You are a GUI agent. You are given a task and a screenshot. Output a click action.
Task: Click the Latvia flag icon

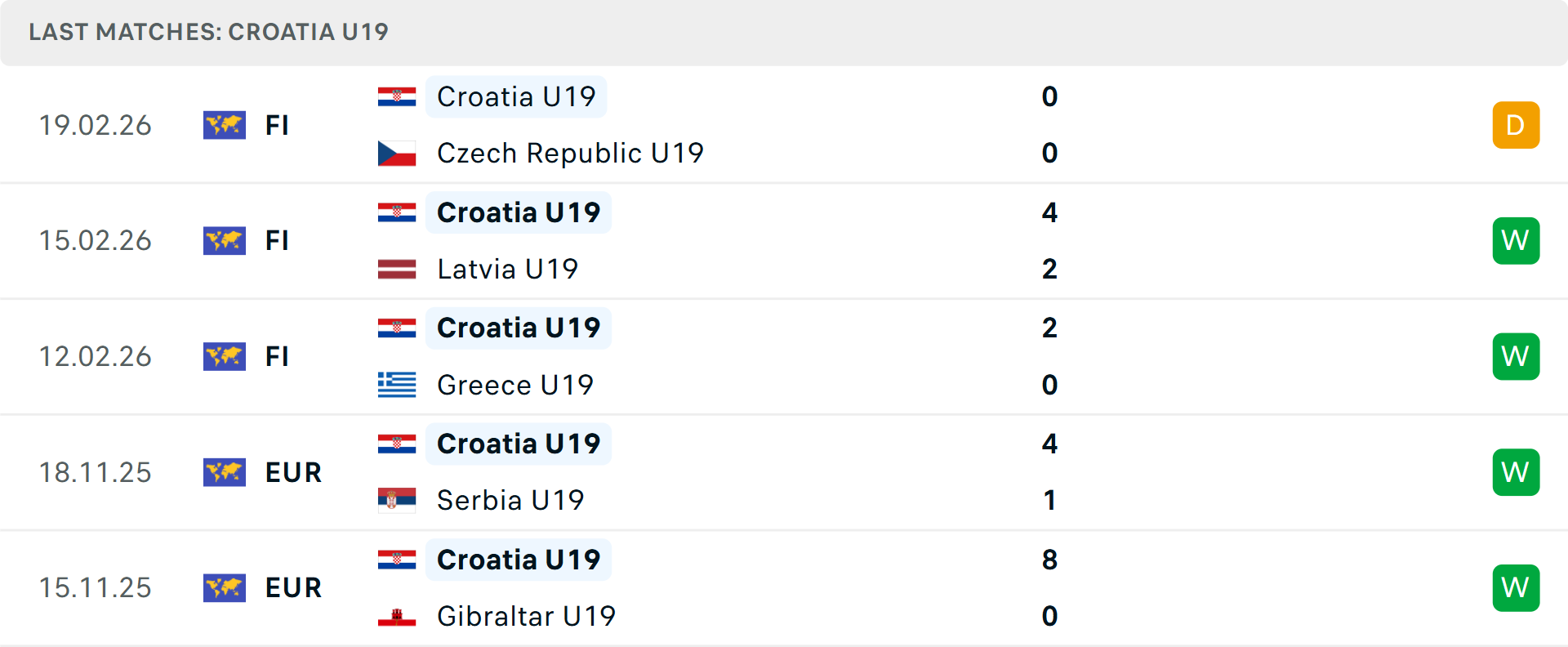[x=397, y=269]
